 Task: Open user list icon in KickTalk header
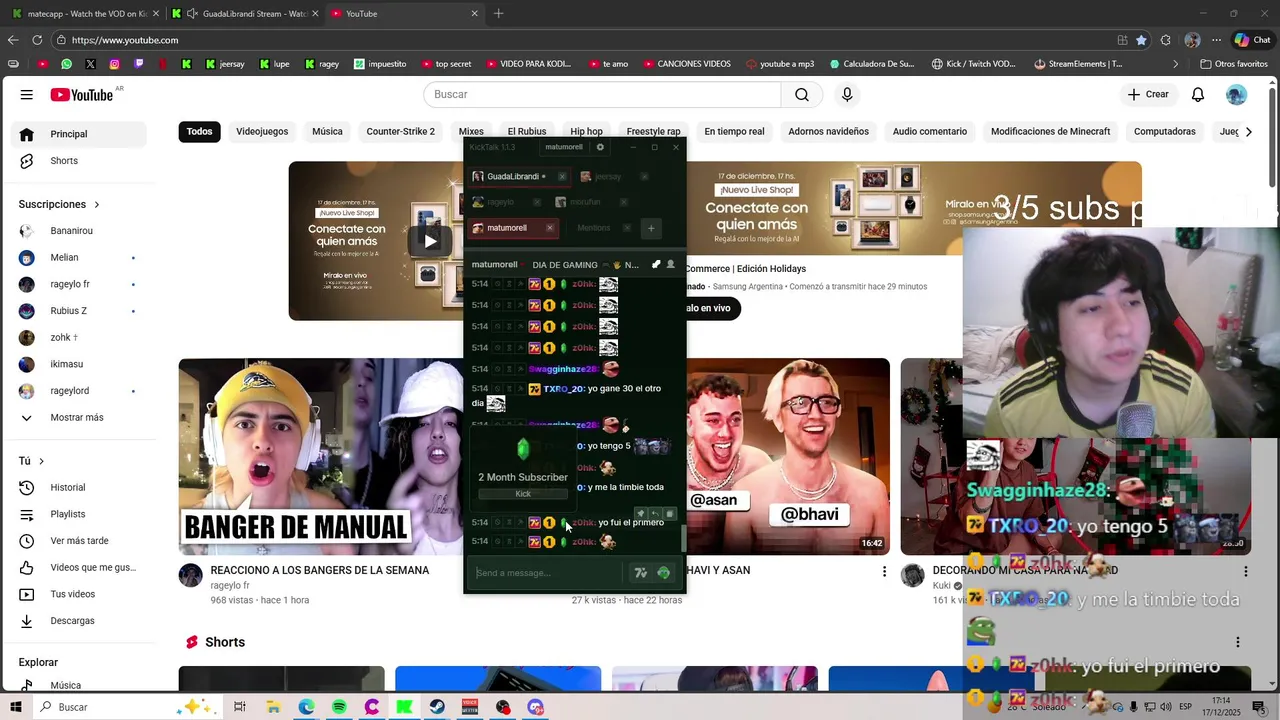(670, 264)
